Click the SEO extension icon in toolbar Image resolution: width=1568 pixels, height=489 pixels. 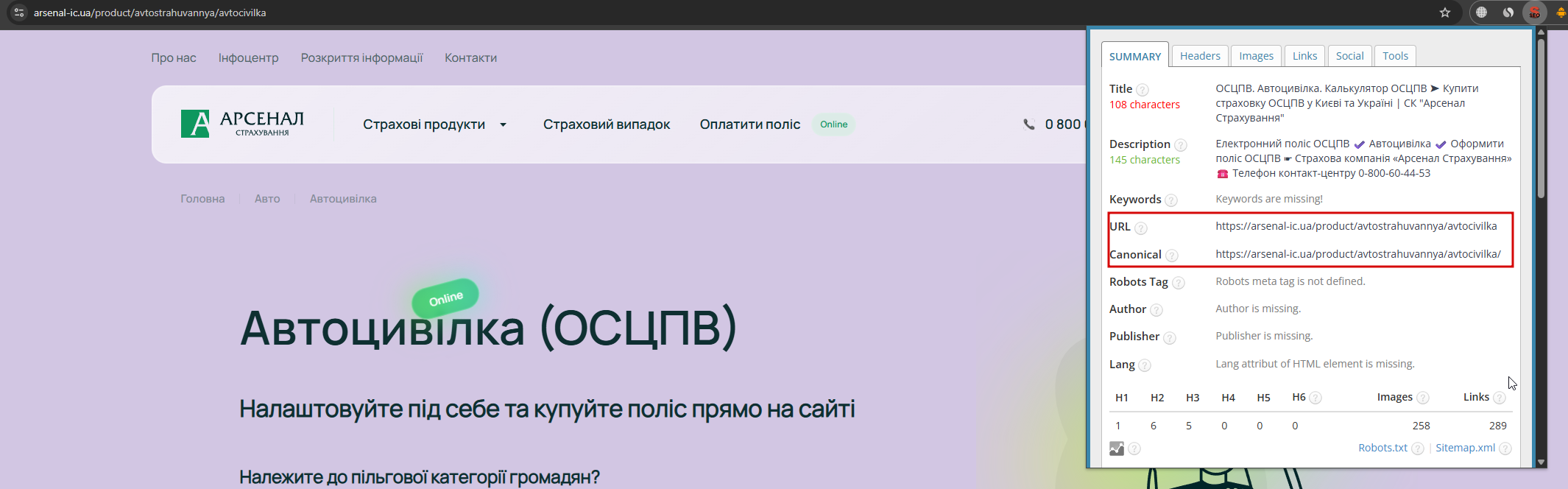pos(1534,13)
